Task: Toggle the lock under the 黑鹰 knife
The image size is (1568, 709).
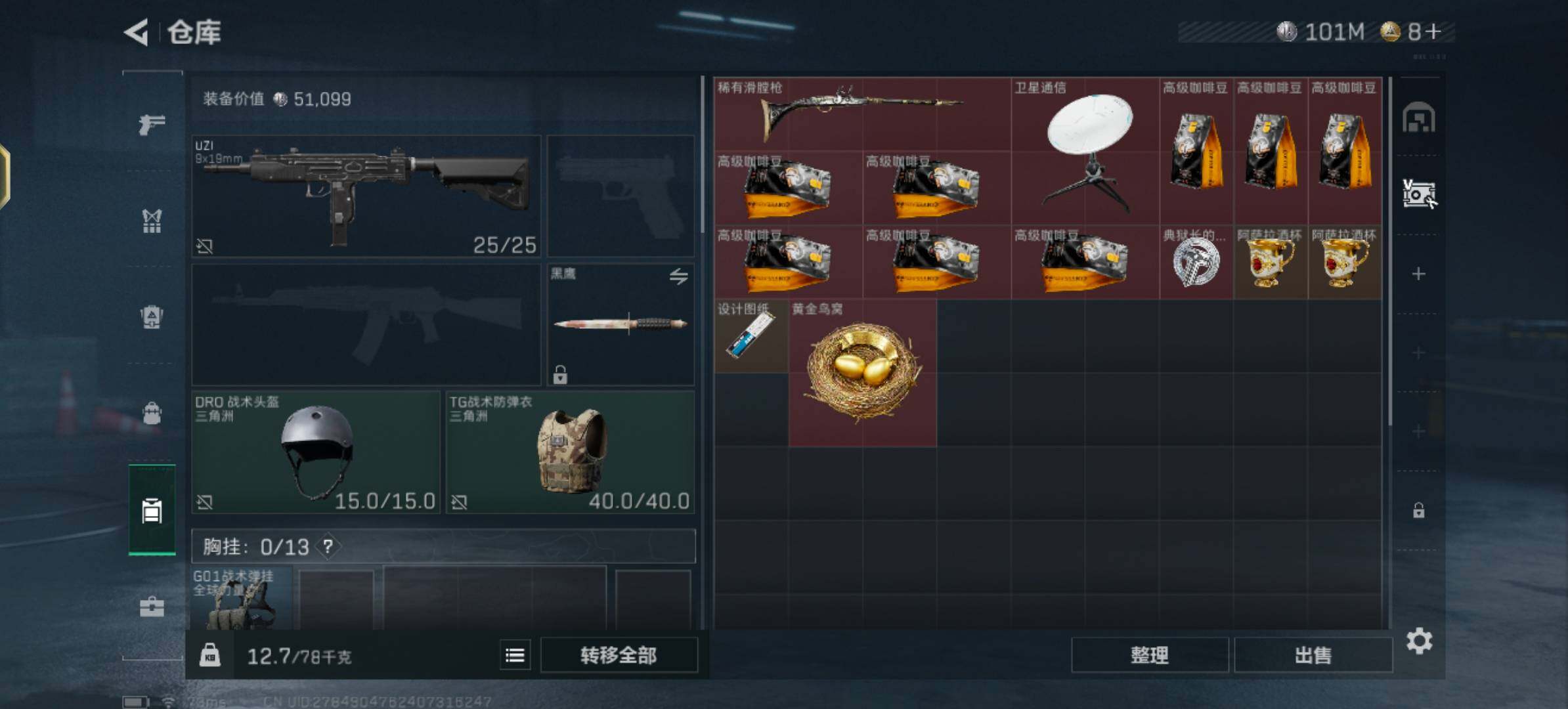Action: click(x=560, y=374)
